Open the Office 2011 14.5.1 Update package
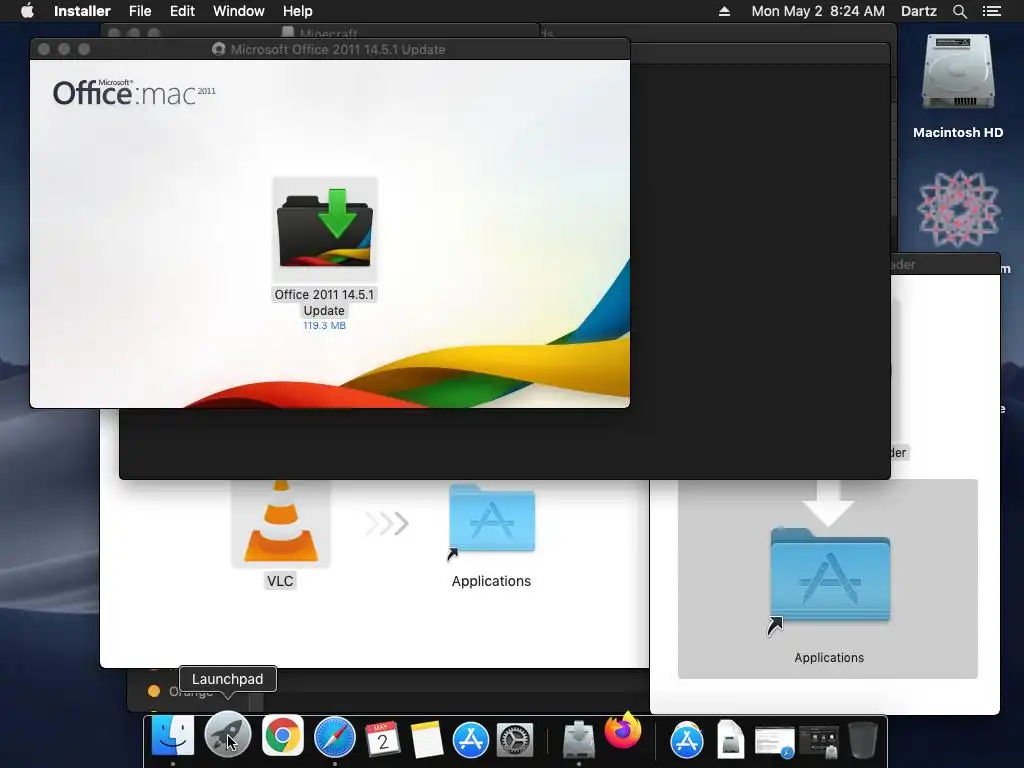Screen dimensions: 1024x768 (325, 229)
